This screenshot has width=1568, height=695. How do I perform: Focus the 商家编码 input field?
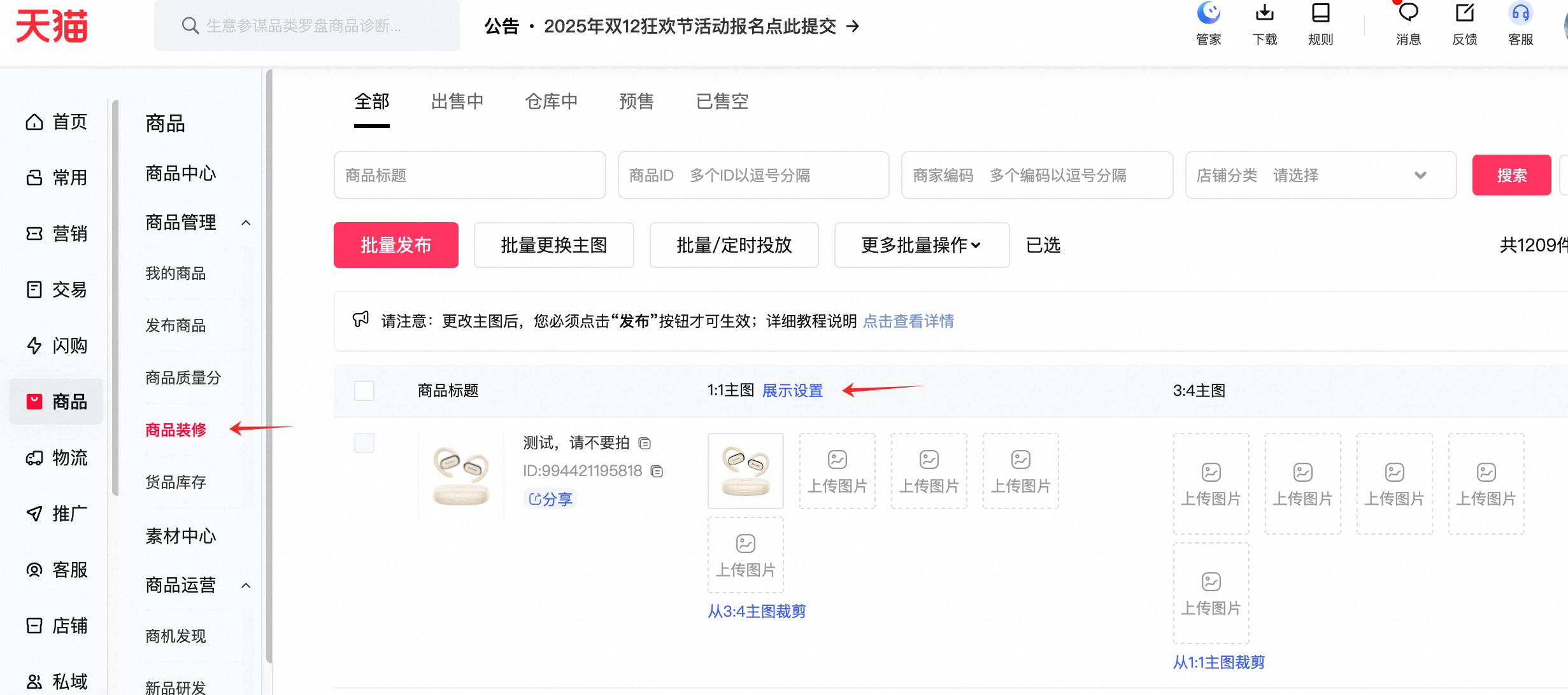[1037, 175]
